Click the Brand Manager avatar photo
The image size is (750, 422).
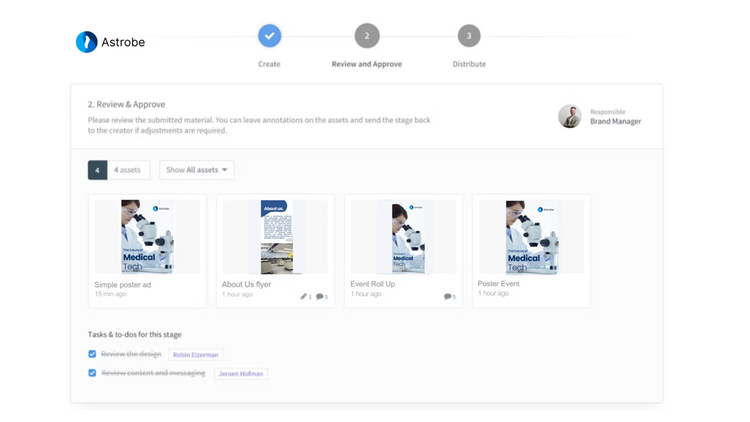[570, 116]
